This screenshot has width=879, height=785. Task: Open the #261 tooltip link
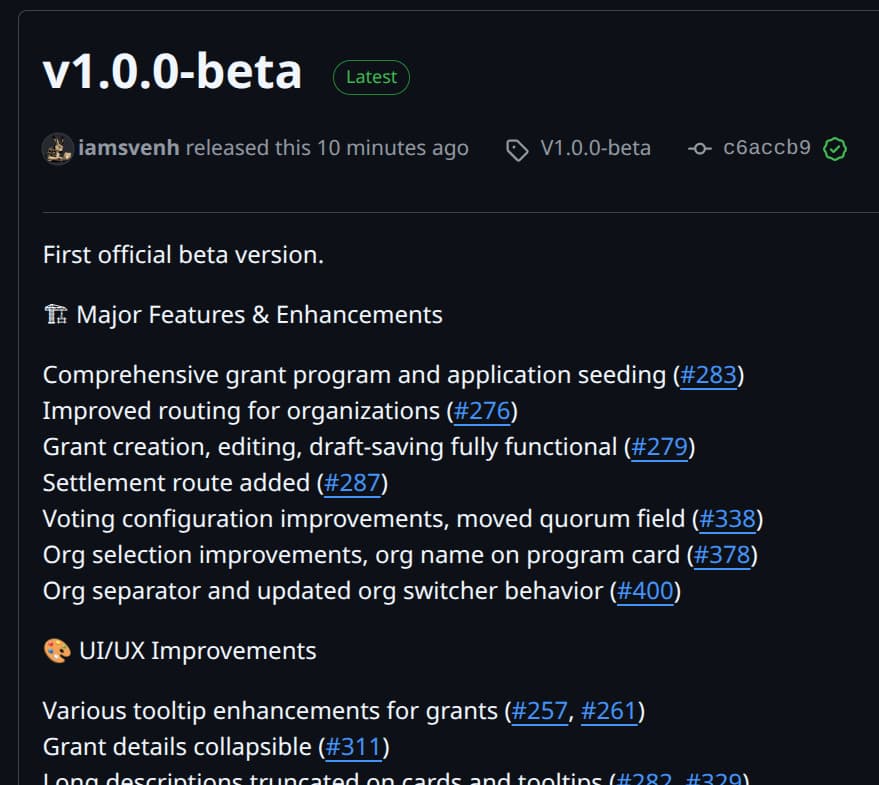tap(609, 711)
